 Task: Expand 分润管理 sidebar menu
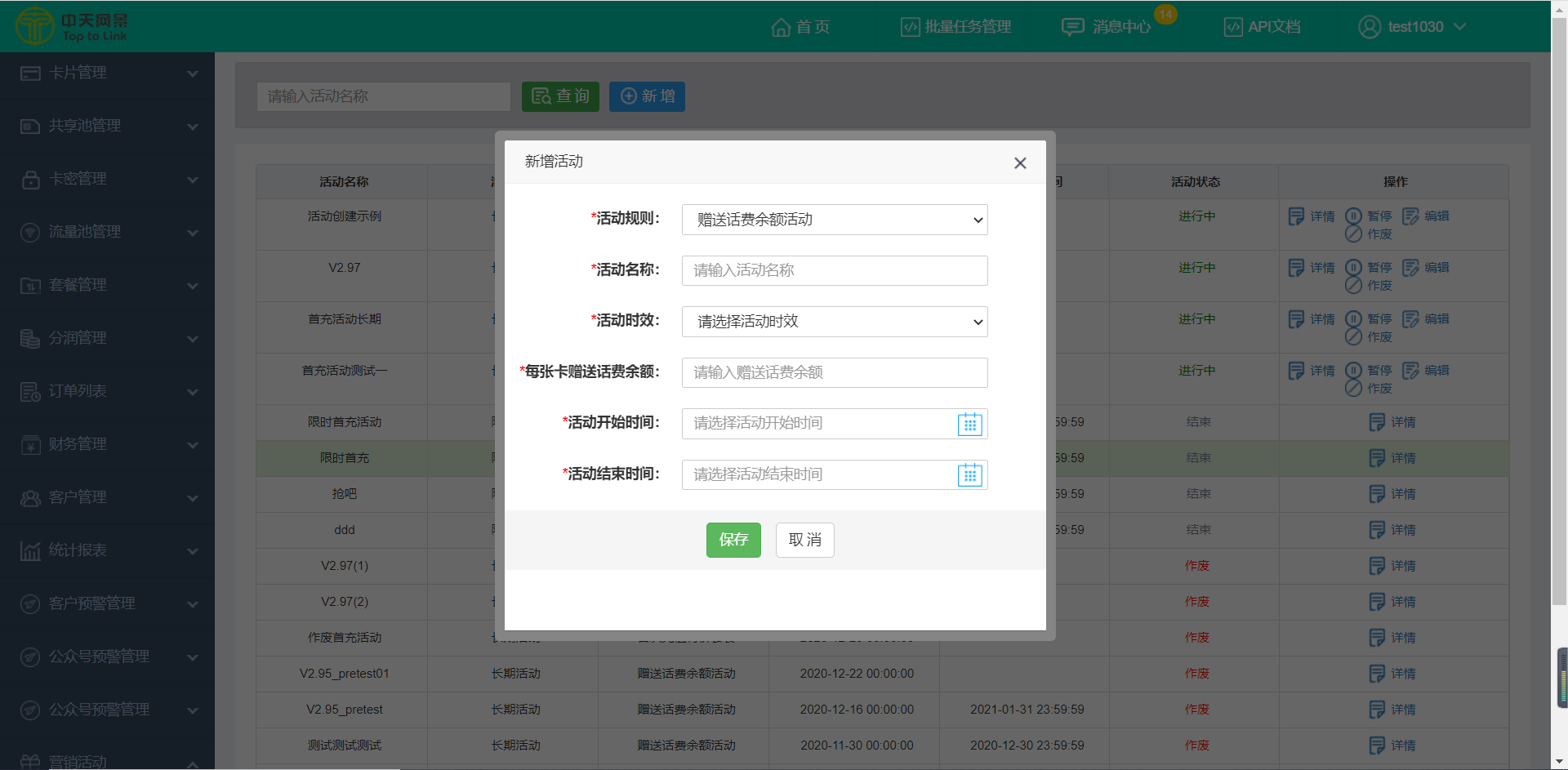click(107, 338)
